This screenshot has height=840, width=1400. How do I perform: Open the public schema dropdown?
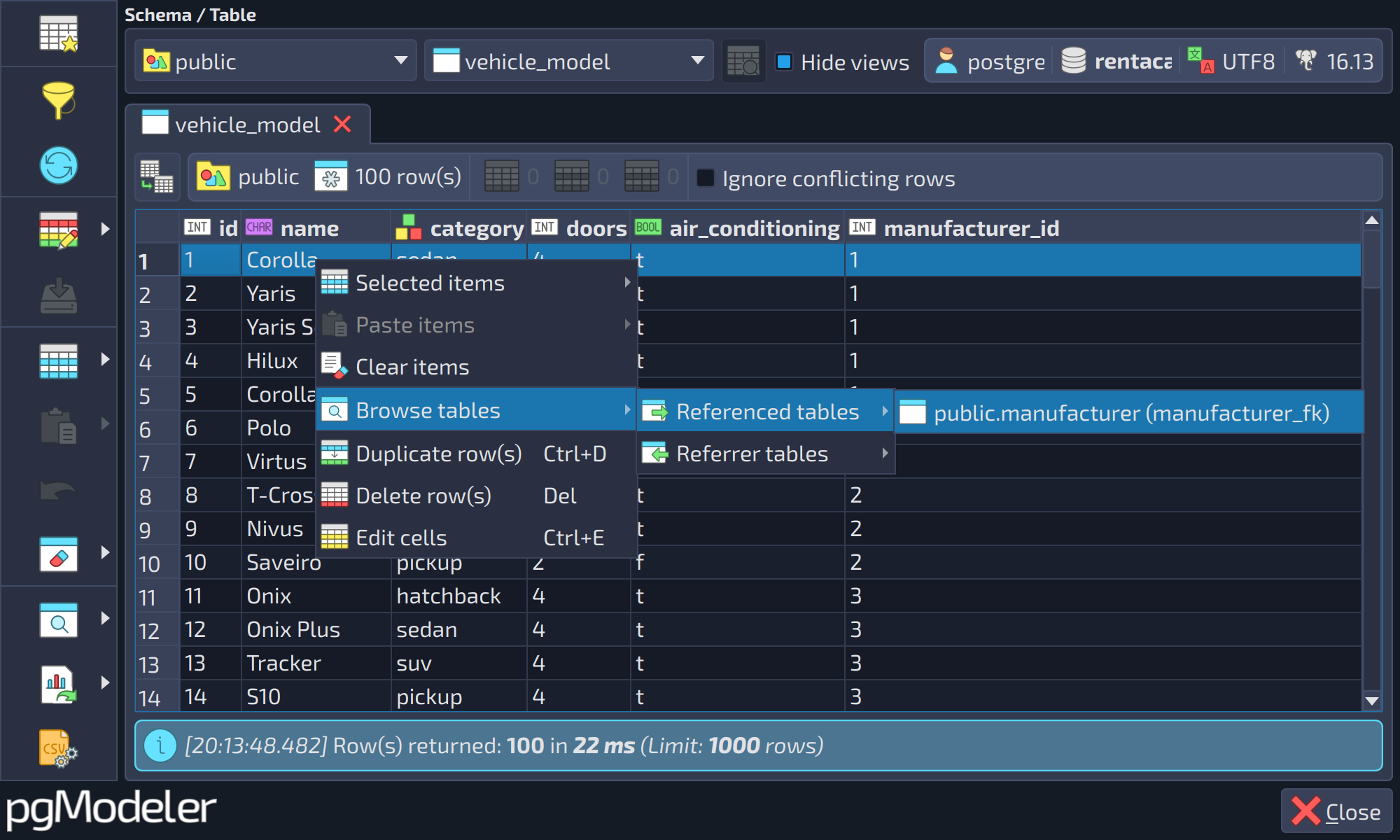(276, 61)
